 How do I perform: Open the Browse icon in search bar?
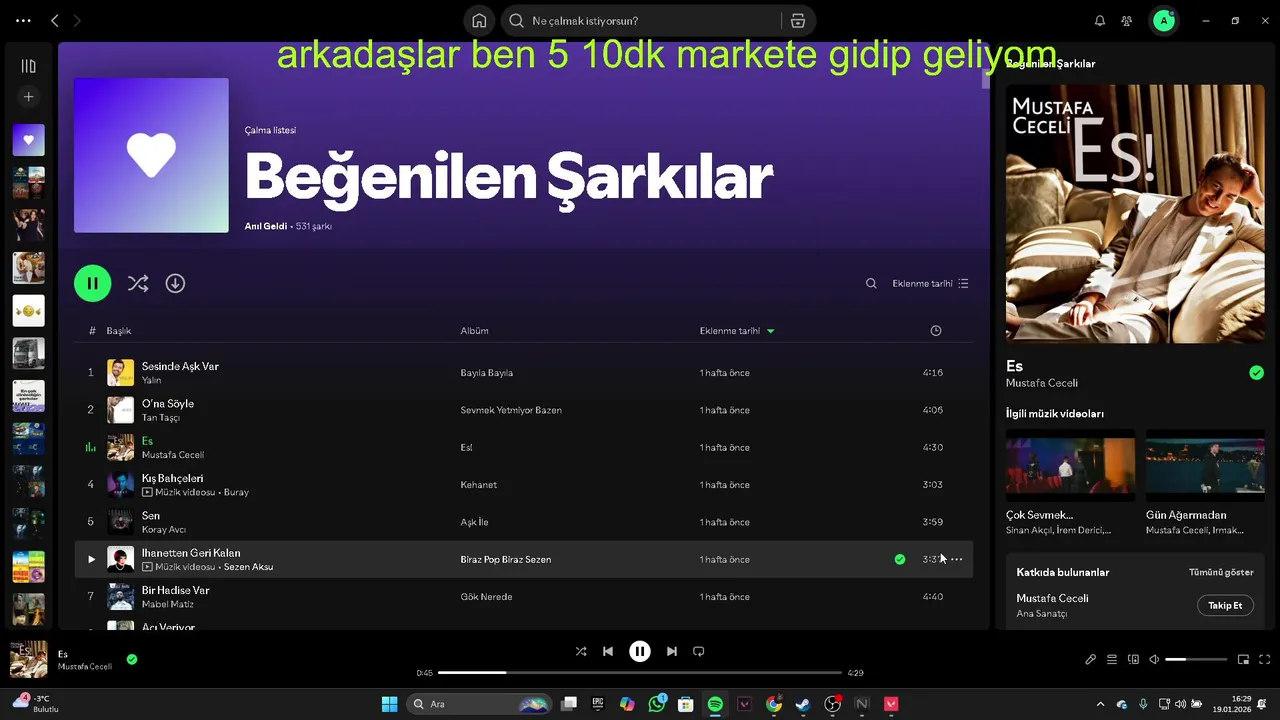pos(797,21)
